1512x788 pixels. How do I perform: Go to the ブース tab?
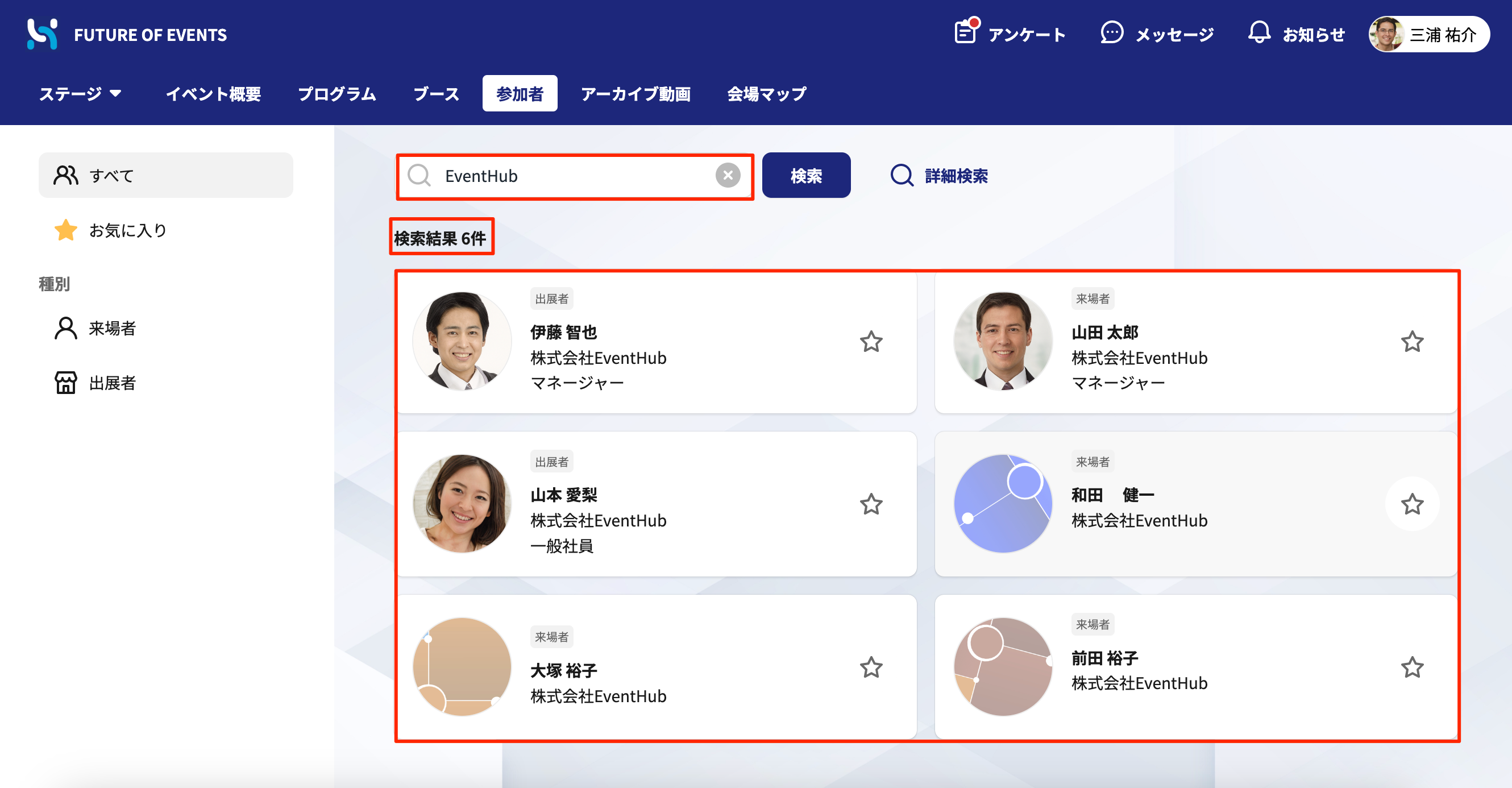pyautogui.click(x=436, y=93)
